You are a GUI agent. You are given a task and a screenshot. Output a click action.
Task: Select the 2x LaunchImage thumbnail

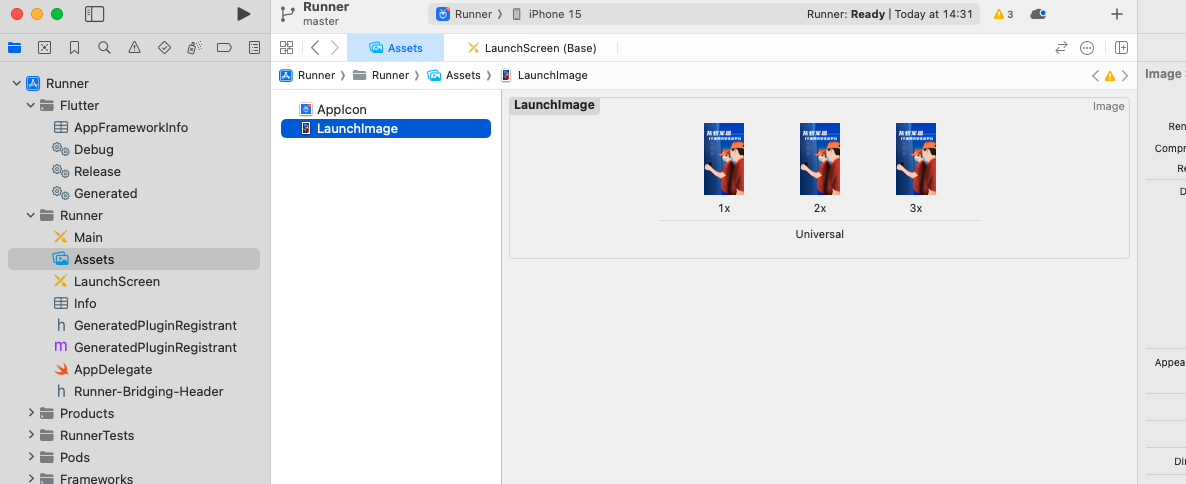820,159
